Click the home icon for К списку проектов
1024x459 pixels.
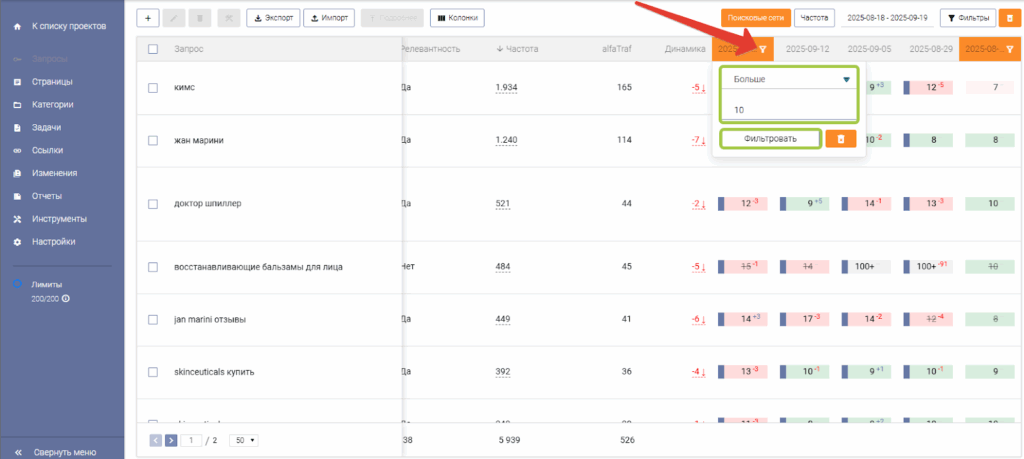(17, 24)
